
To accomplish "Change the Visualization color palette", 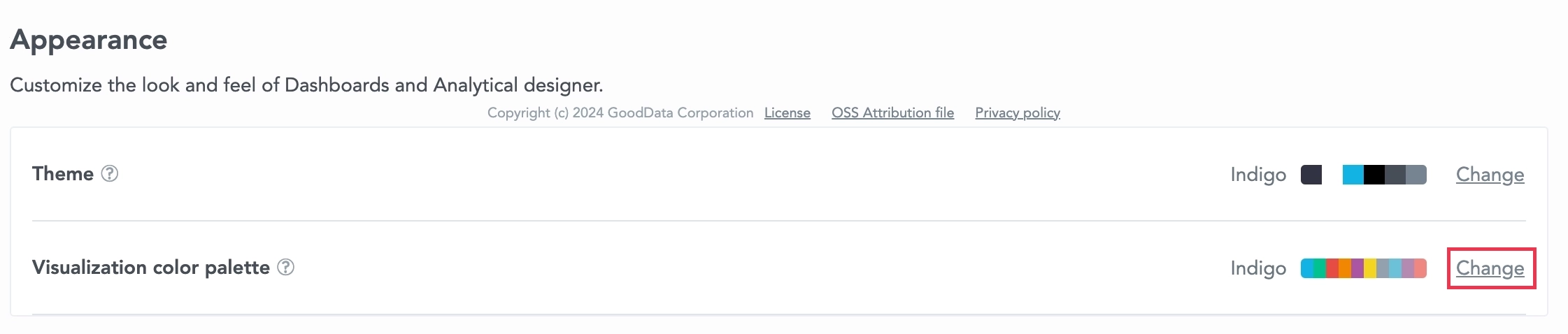I will (1490, 268).
